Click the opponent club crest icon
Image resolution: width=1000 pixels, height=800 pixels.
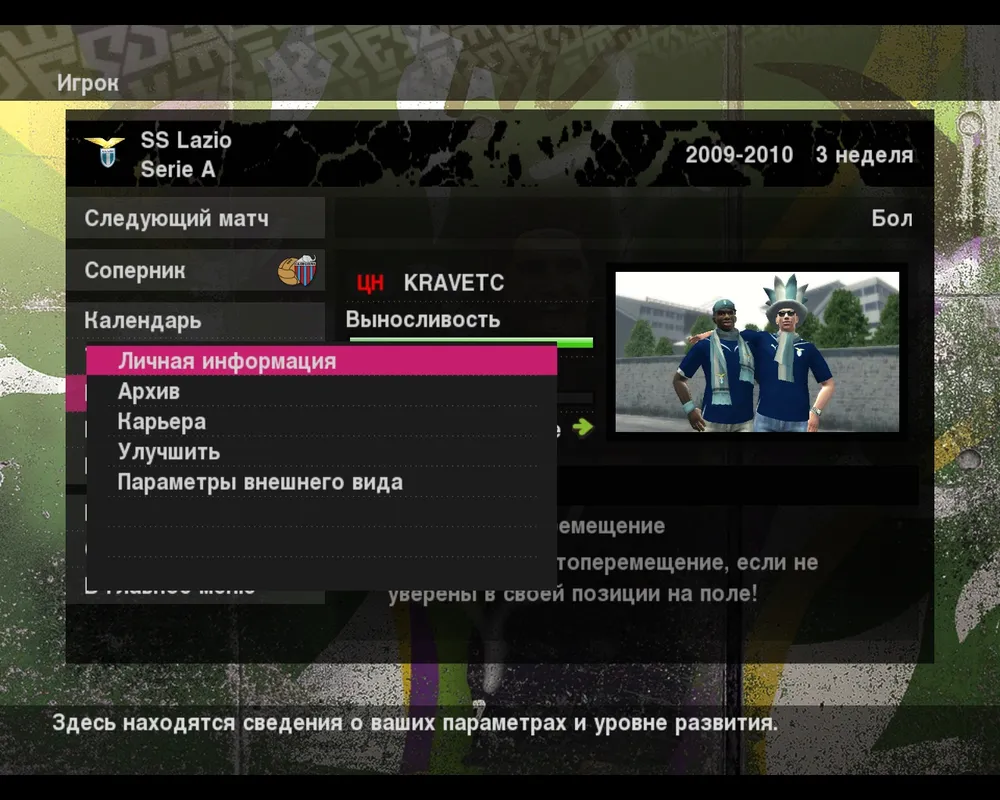(x=297, y=270)
